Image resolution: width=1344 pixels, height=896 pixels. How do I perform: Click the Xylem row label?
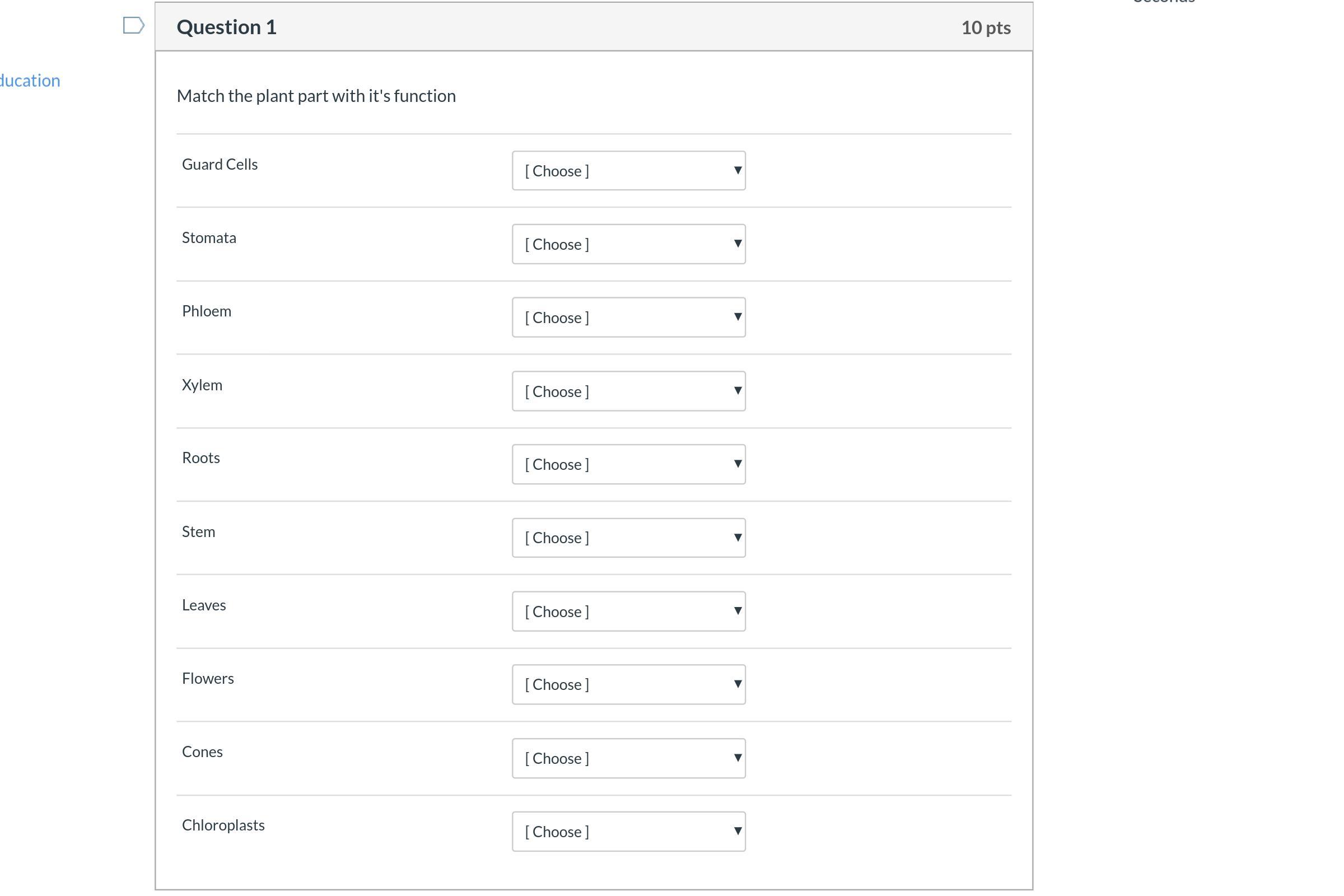pos(202,385)
